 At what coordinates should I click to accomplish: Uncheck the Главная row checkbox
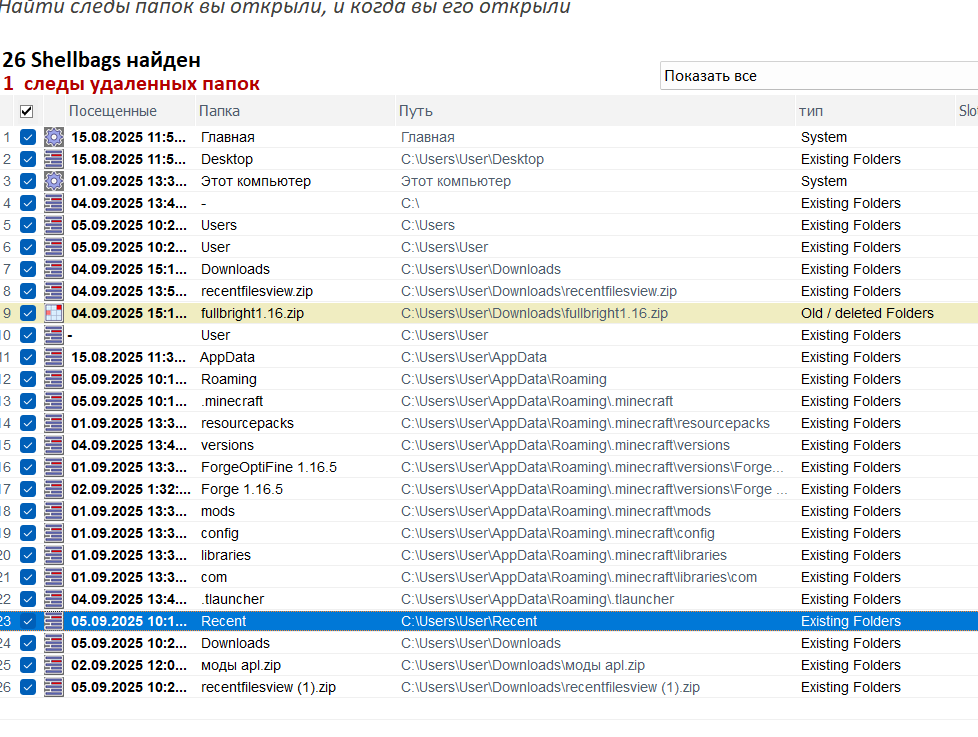tap(27, 137)
